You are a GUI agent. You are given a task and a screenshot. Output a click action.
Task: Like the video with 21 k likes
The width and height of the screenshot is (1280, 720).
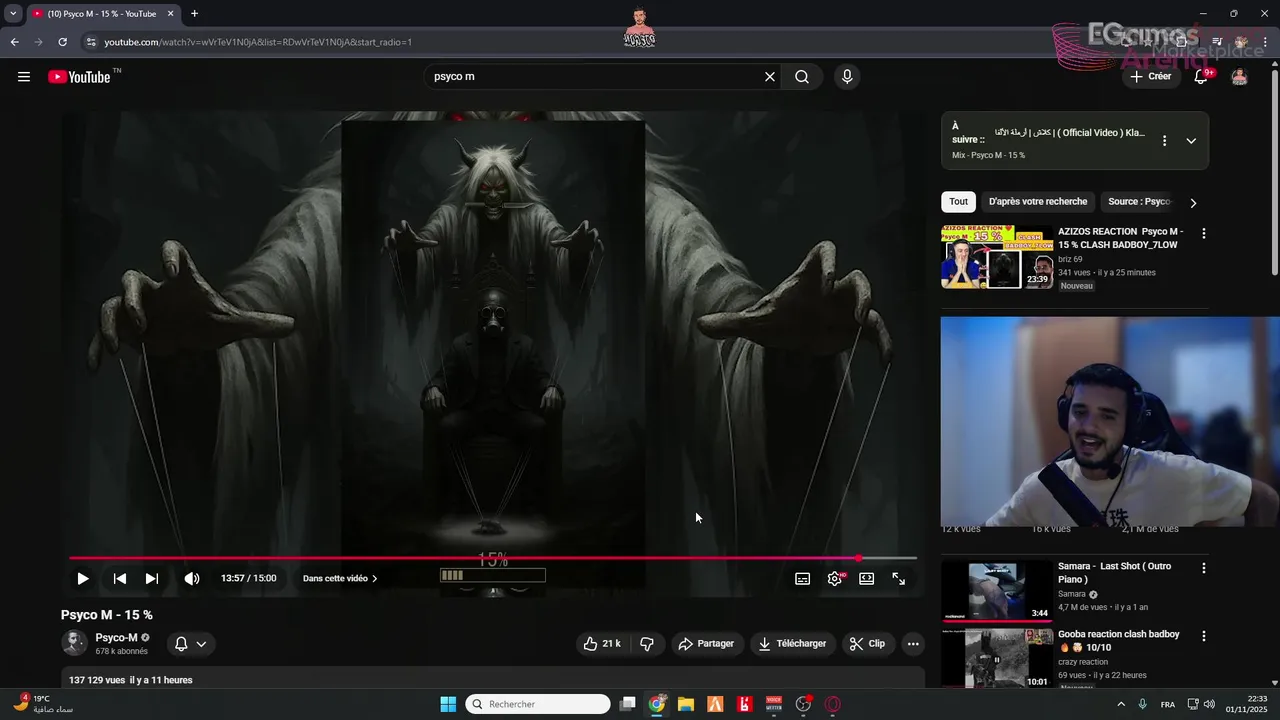[602, 644]
